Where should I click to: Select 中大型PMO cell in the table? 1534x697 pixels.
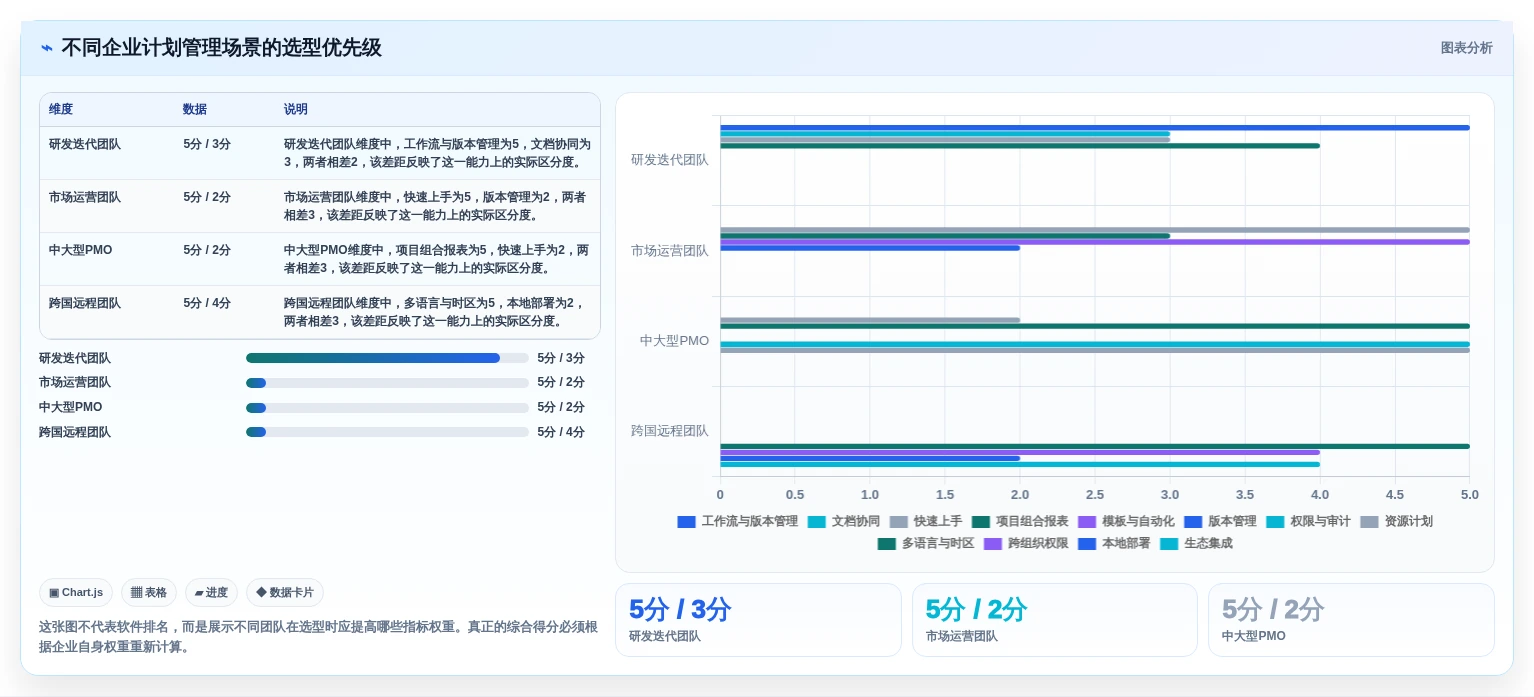pyautogui.click(x=81, y=250)
